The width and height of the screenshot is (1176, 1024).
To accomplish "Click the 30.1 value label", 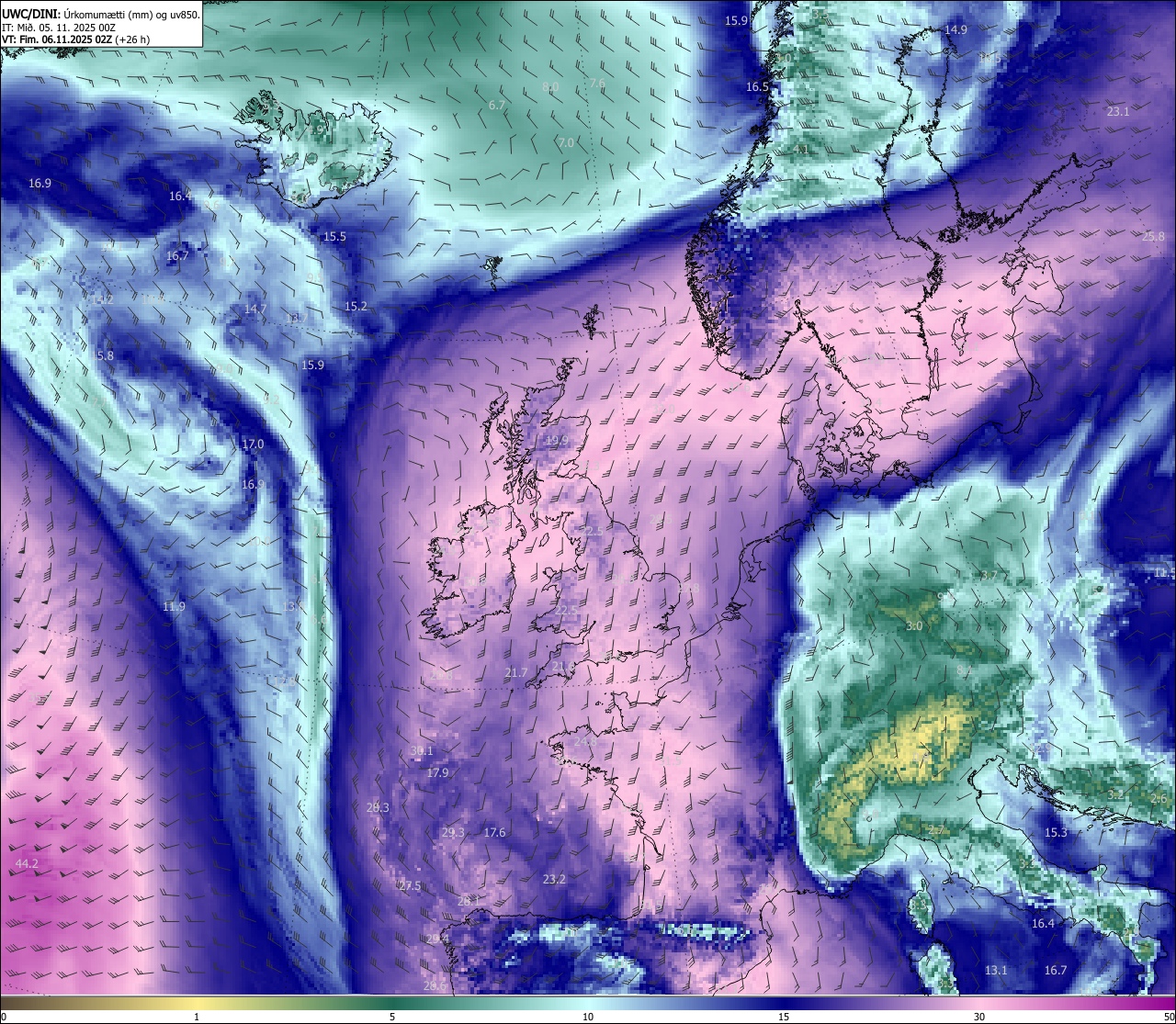I will click(x=421, y=750).
